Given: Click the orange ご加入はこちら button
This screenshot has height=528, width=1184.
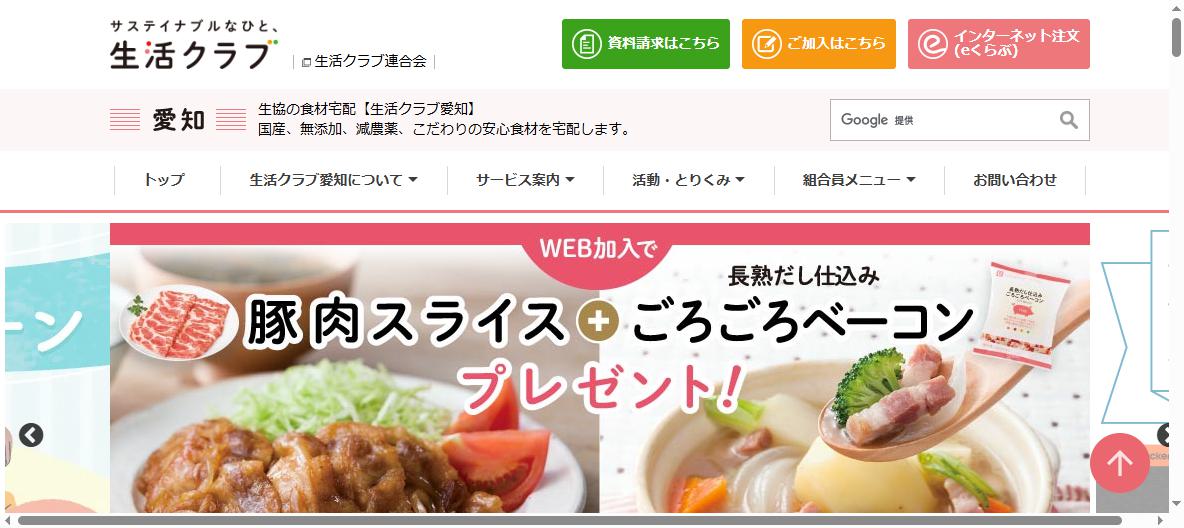Looking at the screenshot, I should (x=819, y=44).
